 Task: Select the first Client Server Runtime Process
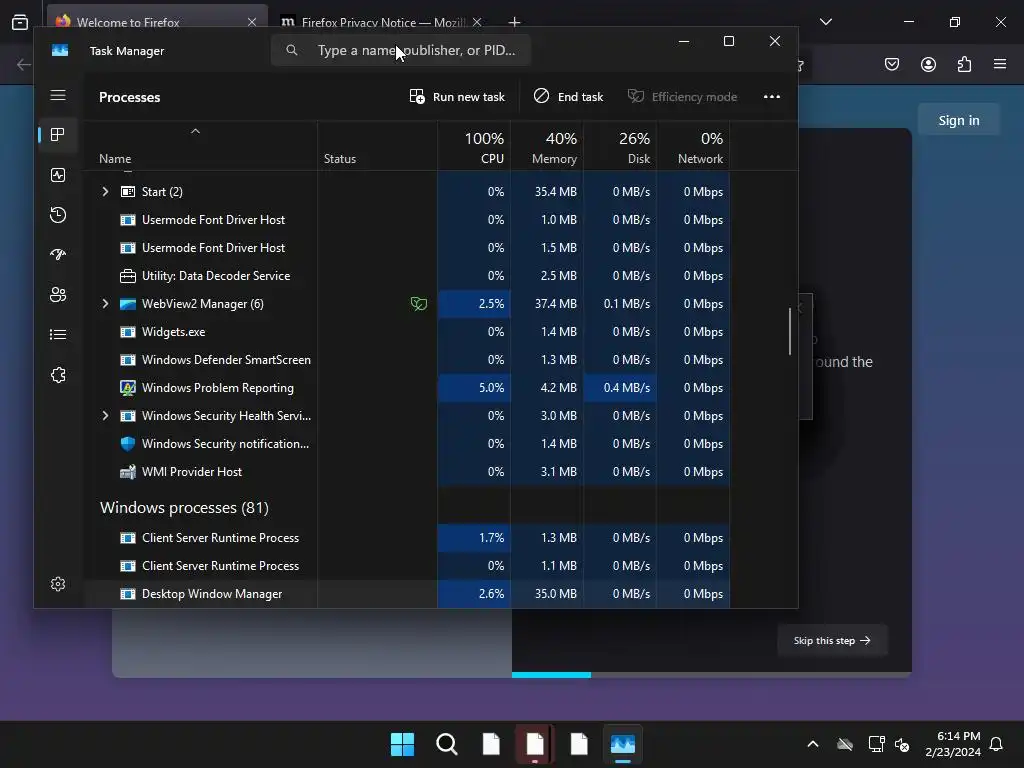[406, 537]
